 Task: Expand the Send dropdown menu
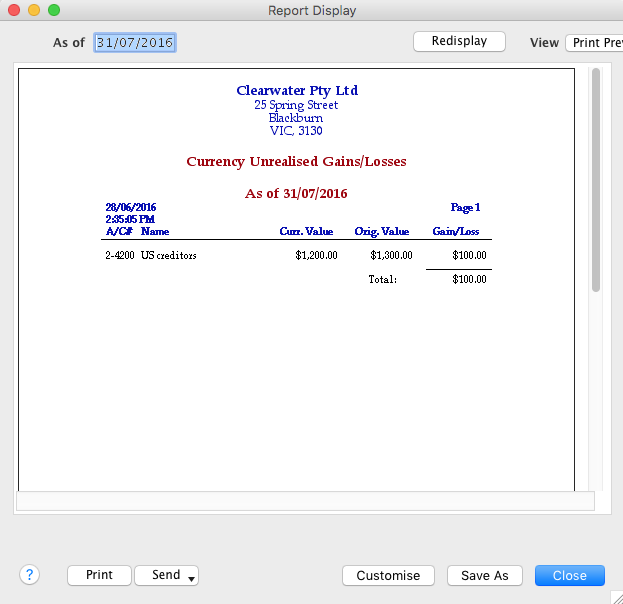coord(166,575)
